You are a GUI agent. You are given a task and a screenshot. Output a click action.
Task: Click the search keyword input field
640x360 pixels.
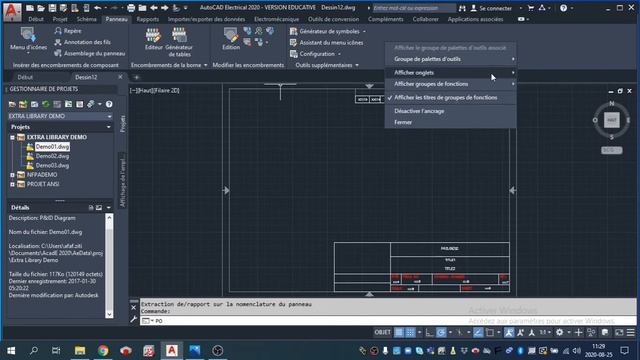[x=414, y=8]
